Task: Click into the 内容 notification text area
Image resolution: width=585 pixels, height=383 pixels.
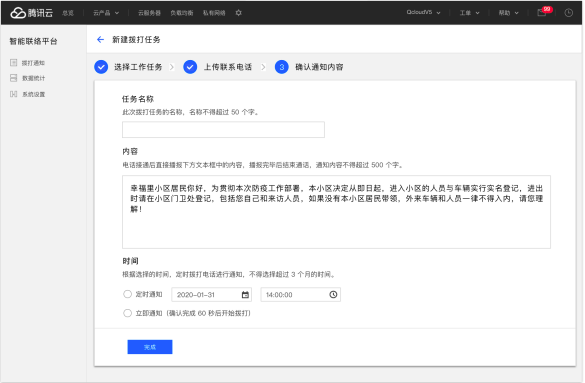Action: (337, 212)
